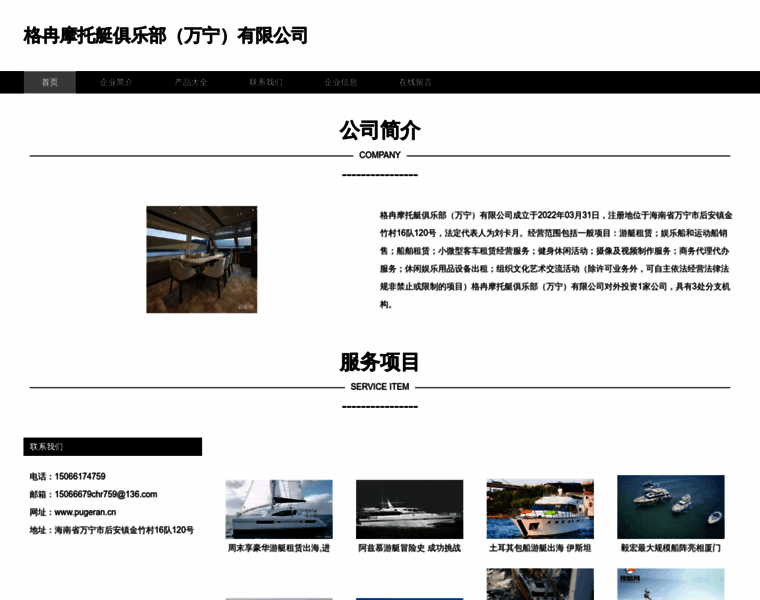Image resolution: width=760 pixels, height=600 pixels.
Task: Open the yacht interior dining room photo
Action: pos(202,259)
